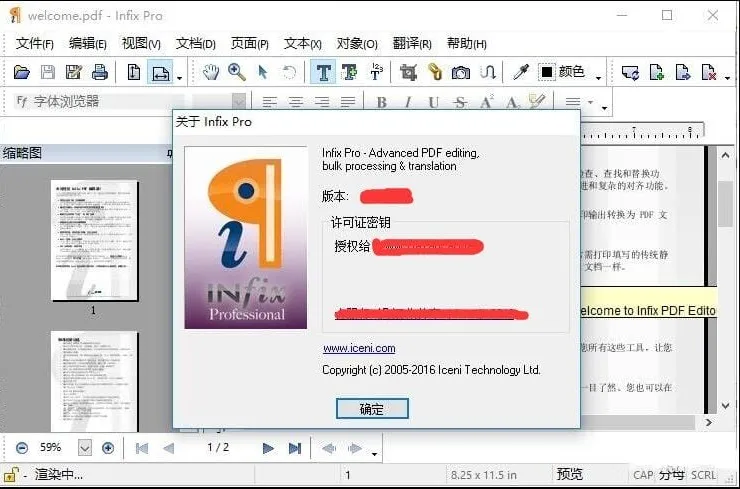
Task: Expand the zoom percentage dropdown
Action: click(x=84, y=448)
